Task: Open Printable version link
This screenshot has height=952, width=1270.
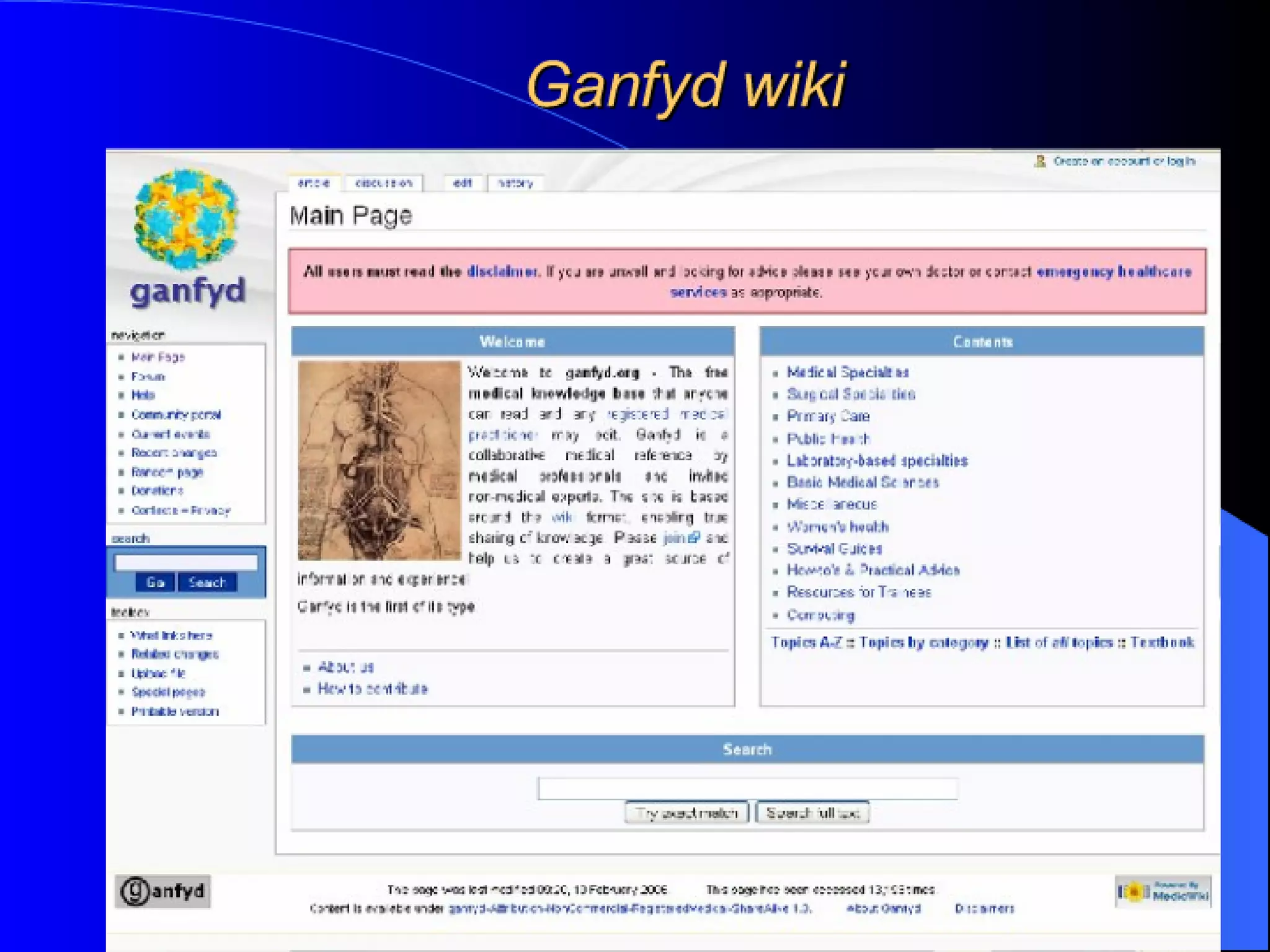Action: pos(175,712)
